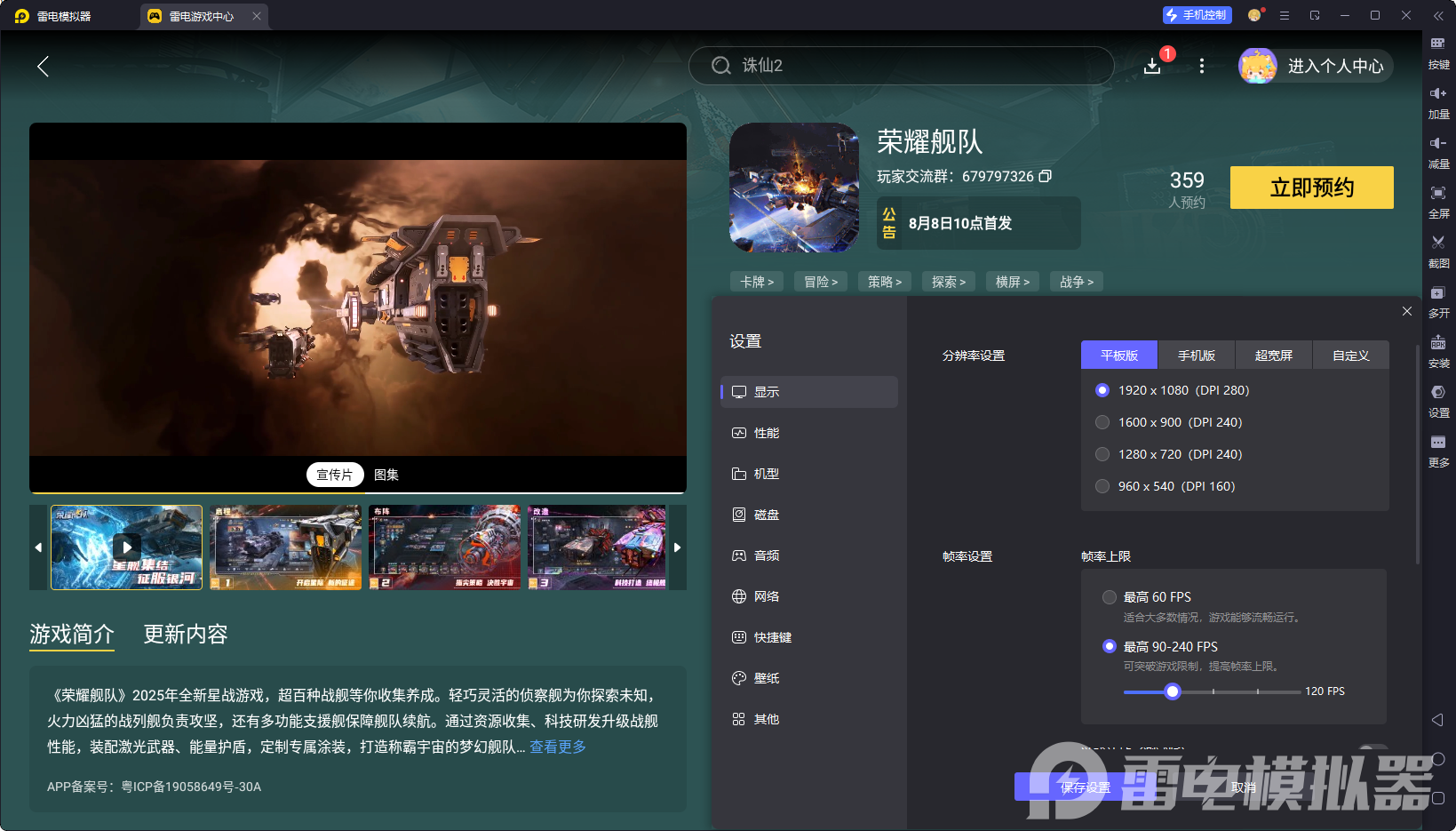Open the 截图 screenshot tool
The width and height of the screenshot is (1456, 831).
[x=1439, y=252]
